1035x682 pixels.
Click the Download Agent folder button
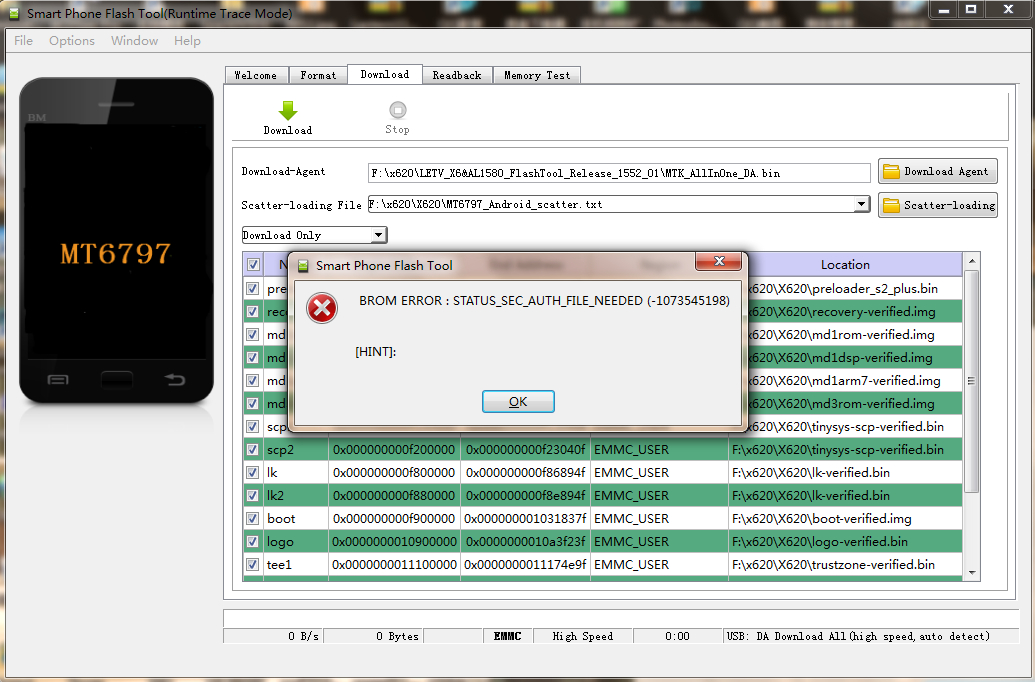[x=937, y=171]
